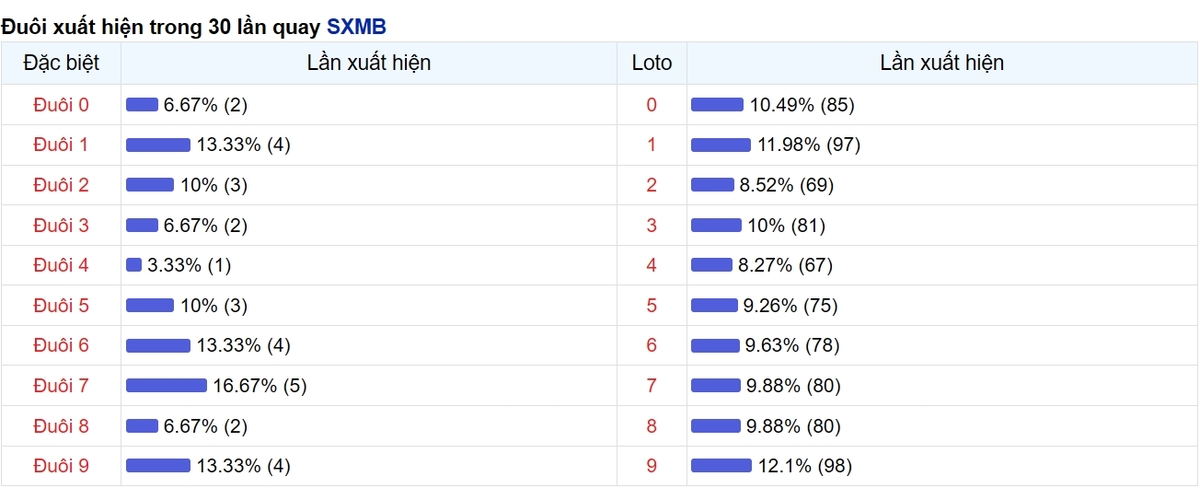Click the Đuôi 4 label
This screenshot has height=488, width=1200.
(61, 265)
